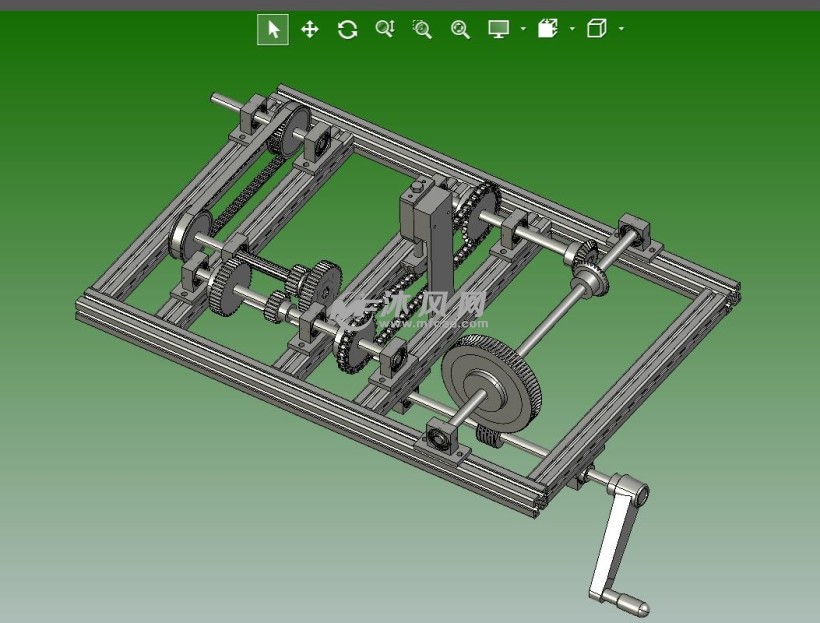Select the arrow pointer tool

coord(272,29)
